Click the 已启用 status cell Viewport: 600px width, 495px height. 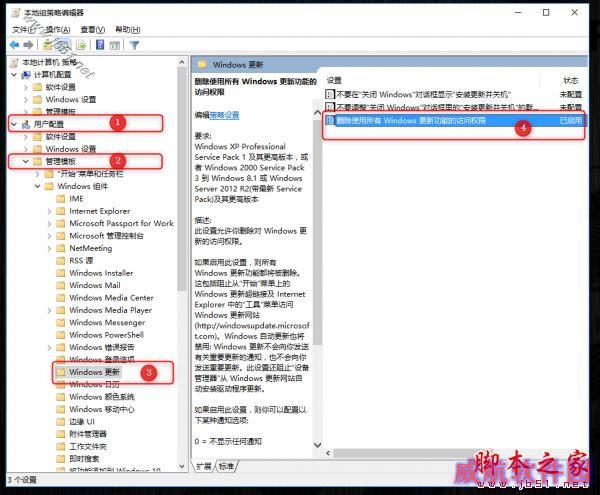point(571,120)
